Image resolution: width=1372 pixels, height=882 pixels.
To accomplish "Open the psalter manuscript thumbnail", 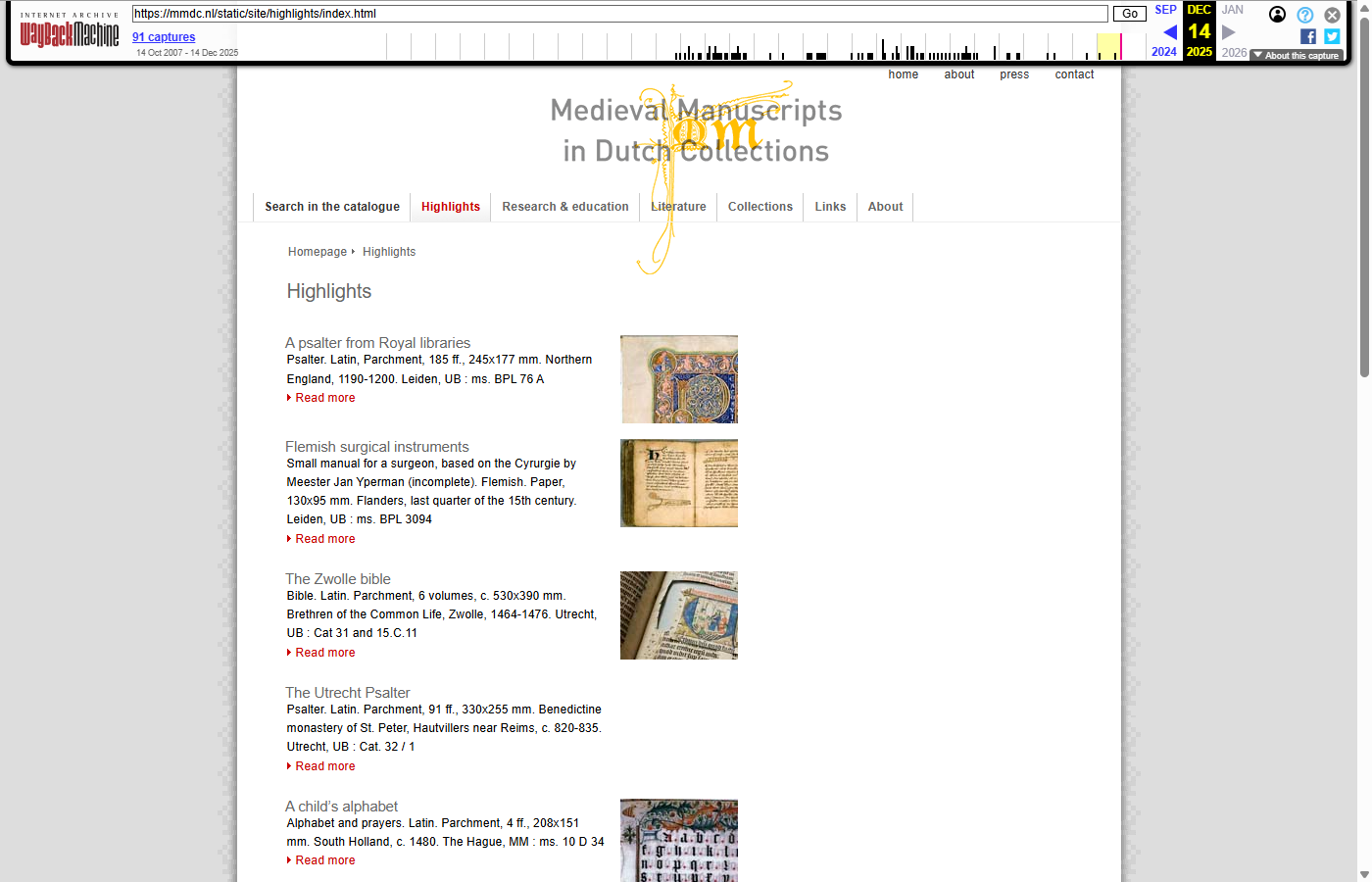I will [x=678, y=379].
